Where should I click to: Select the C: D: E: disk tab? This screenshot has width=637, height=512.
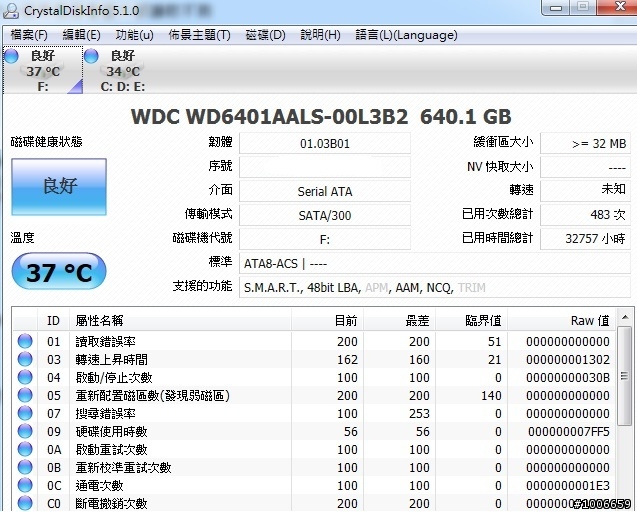pyautogui.click(x=123, y=71)
